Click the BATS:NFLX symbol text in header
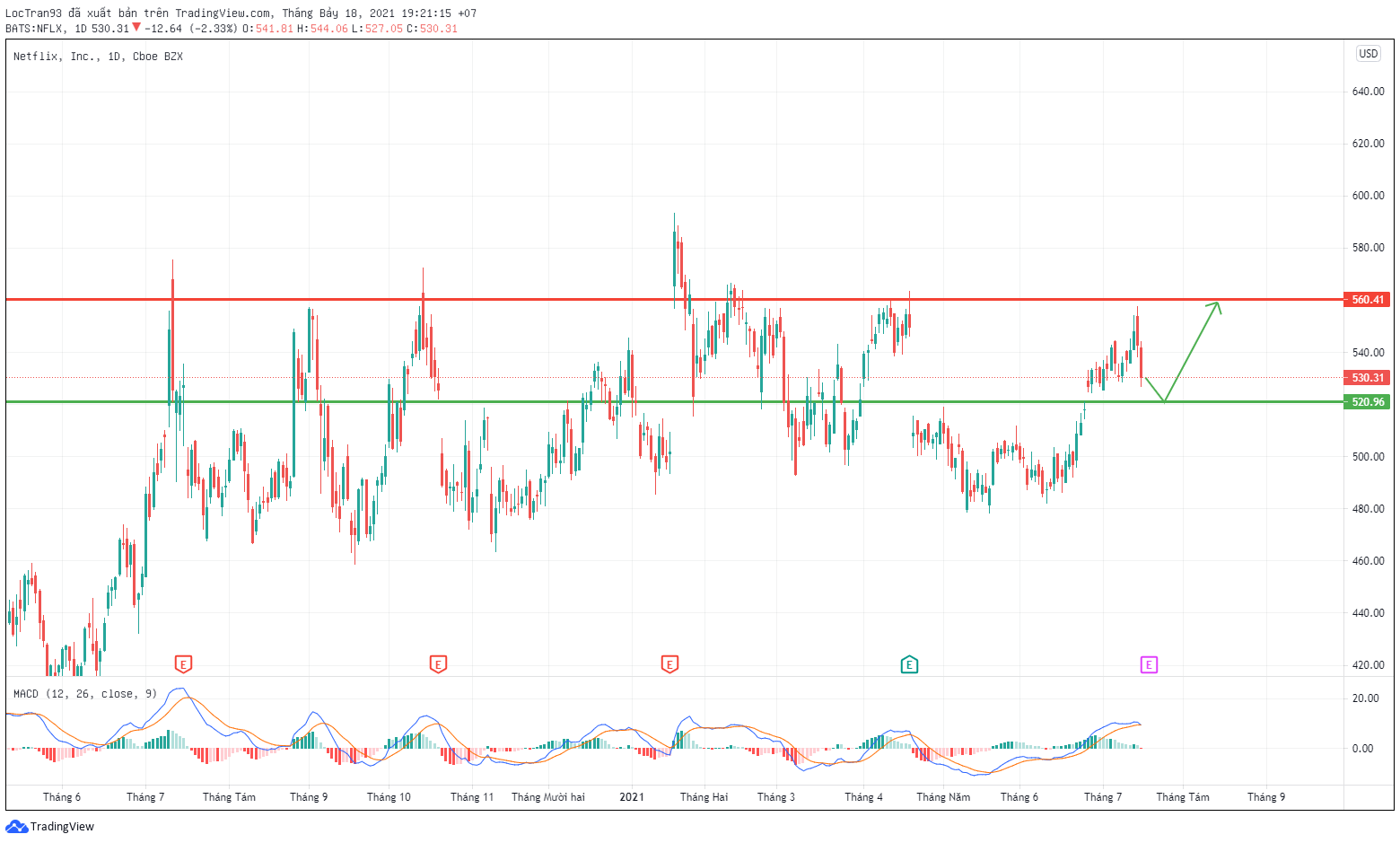Image resolution: width=1400 pixels, height=843 pixels. [x=34, y=29]
